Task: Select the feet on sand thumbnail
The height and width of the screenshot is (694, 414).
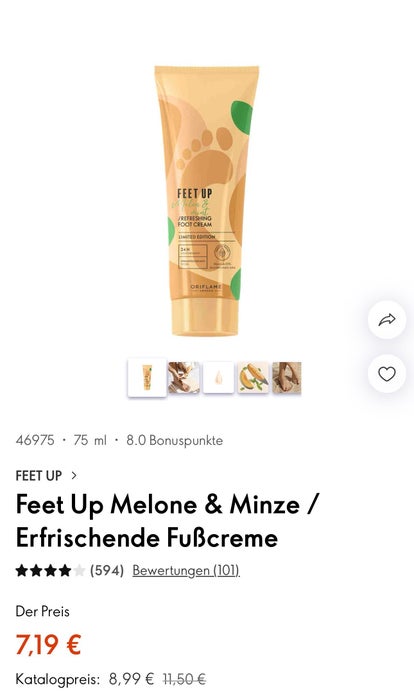Action: [x=287, y=378]
